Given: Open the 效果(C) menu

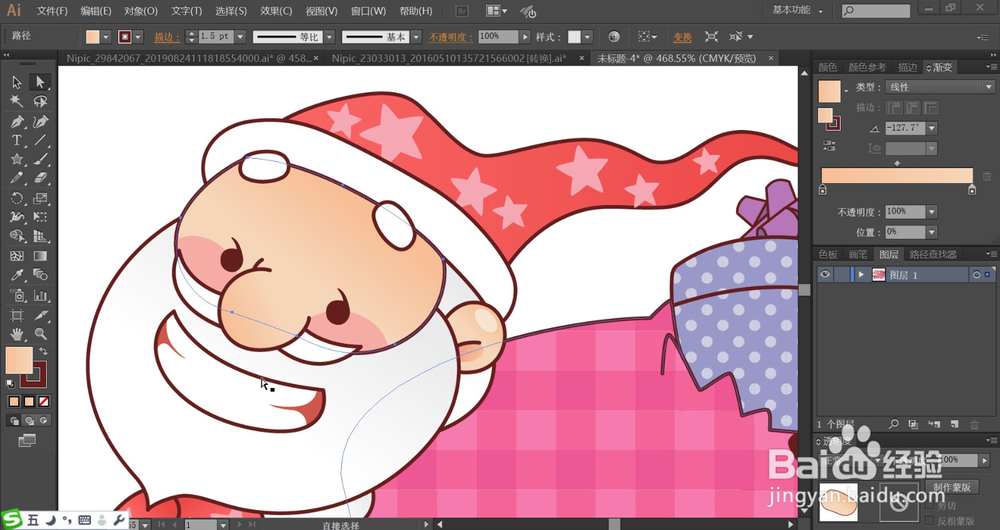Looking at the screenshot, I should (276, 11).
